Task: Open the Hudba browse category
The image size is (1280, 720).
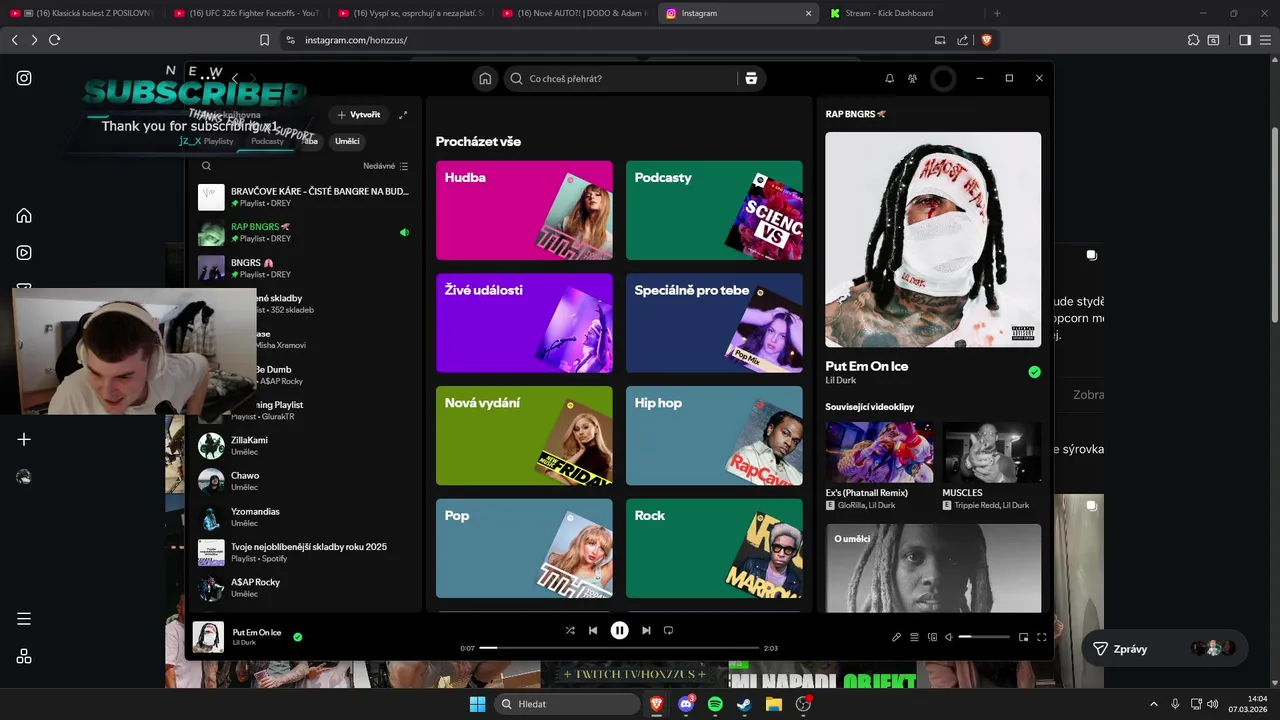Action: (x=524, y=210)
